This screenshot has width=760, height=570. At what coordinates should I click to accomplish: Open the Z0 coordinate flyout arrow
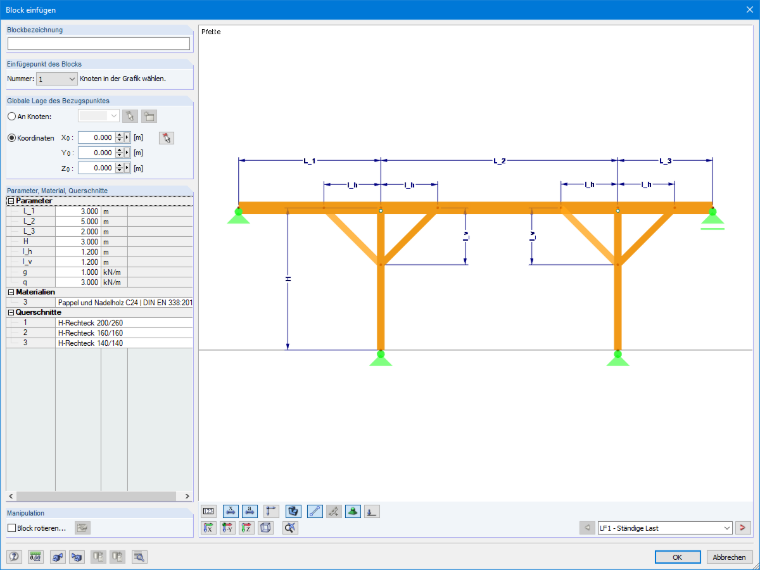pos(127,168)
